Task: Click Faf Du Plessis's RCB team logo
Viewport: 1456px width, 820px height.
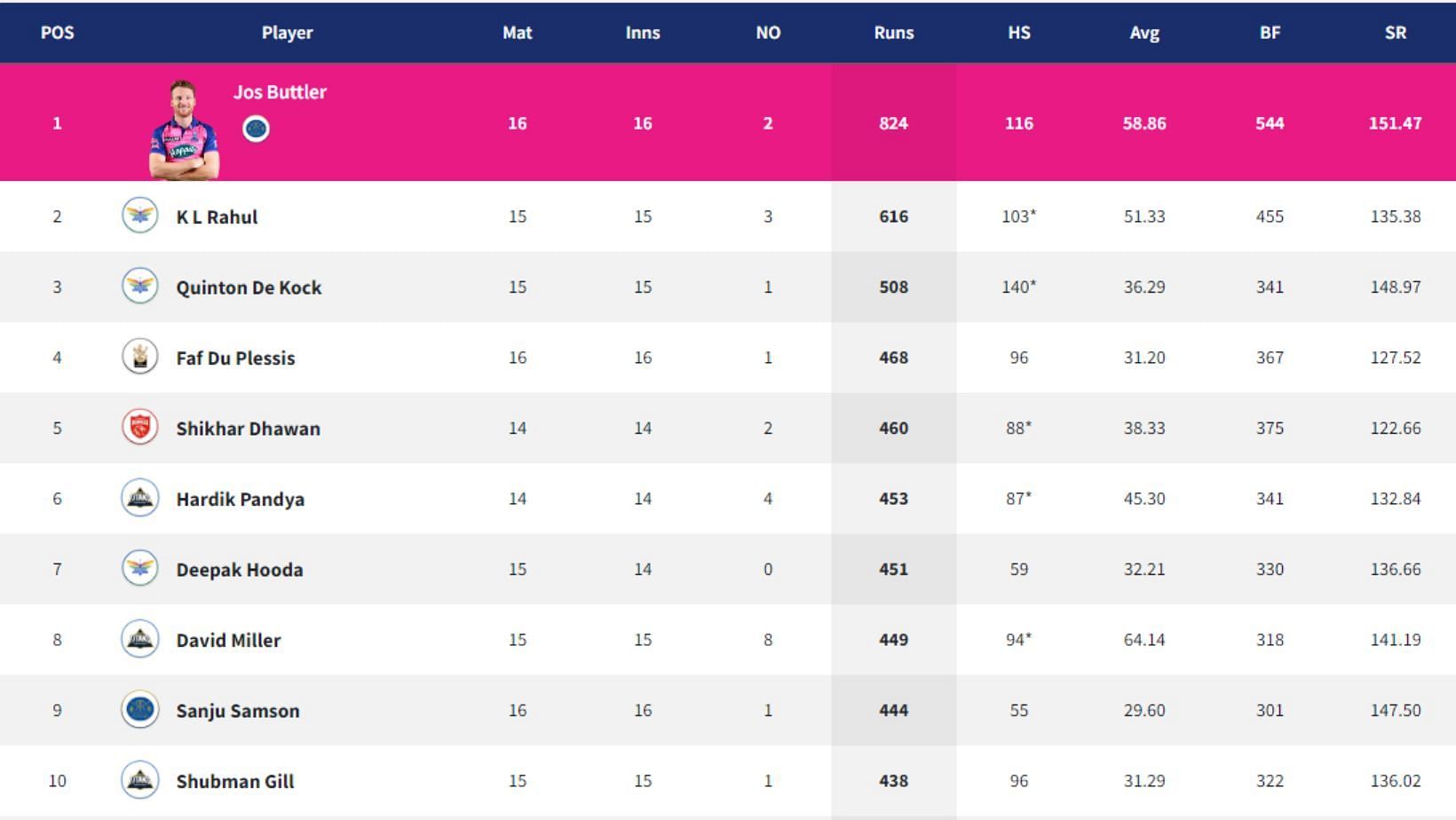Action: 139,357
